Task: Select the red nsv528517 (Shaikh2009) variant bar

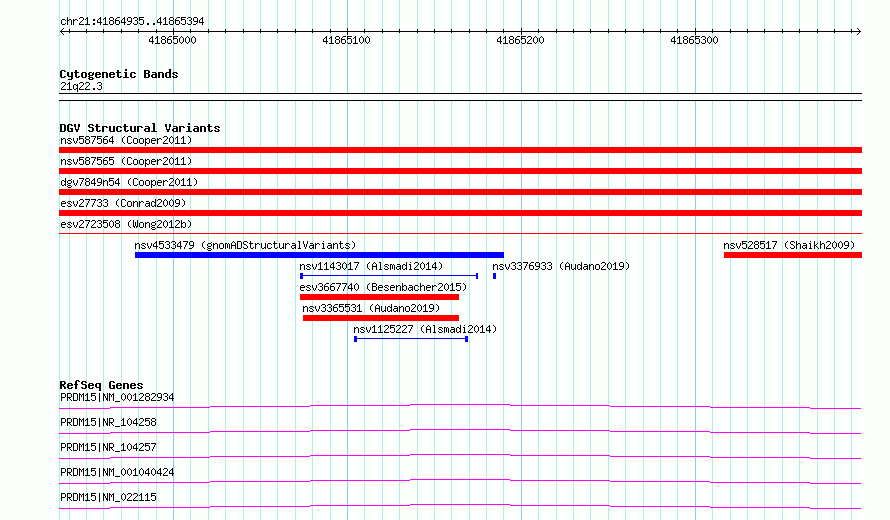Action: pos(793,255)
